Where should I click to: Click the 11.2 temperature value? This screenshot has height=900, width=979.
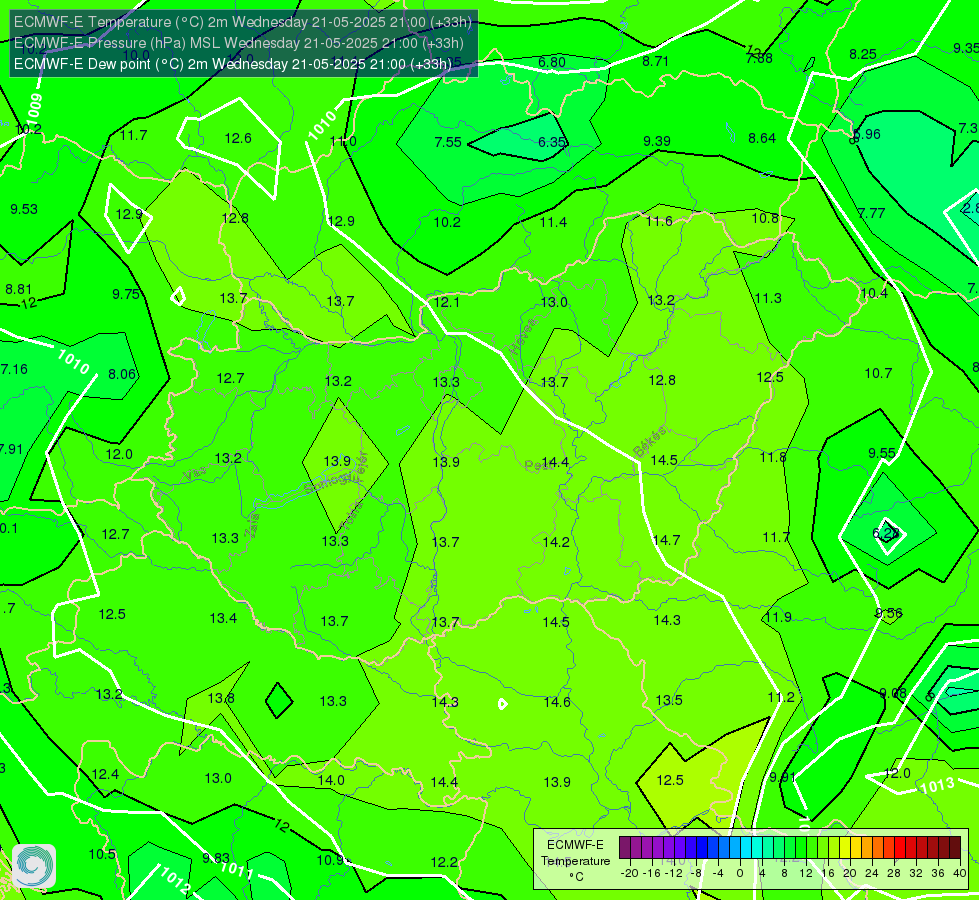tap(781, 698)
